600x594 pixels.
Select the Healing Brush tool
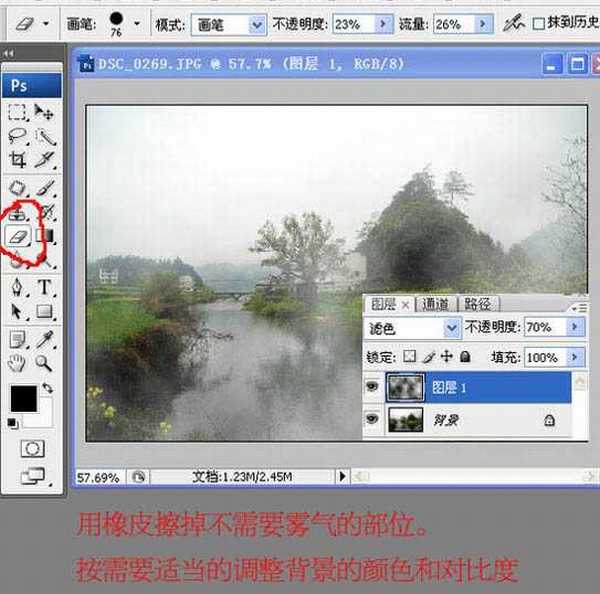pyautogui.click(x=17, y=188)
